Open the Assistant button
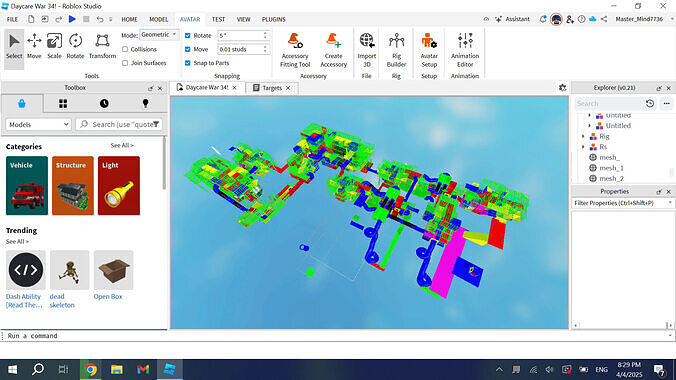Screen dimensions: 676x380 tap(513, 19)
